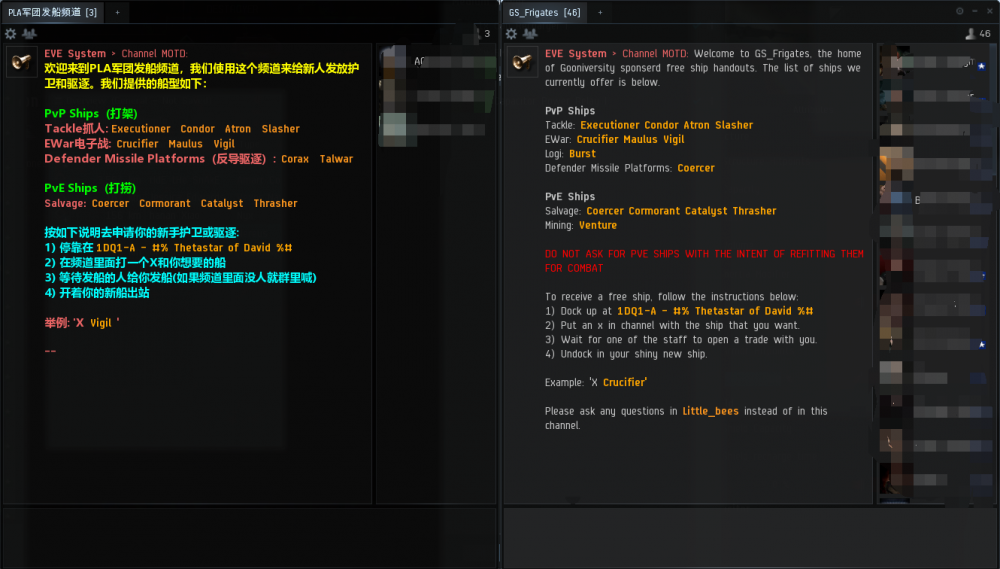Open Coercer link in PLA军团发船频道 Salvage line
The width and height of the screenshot is (1000, 569).
coord(110,203)
